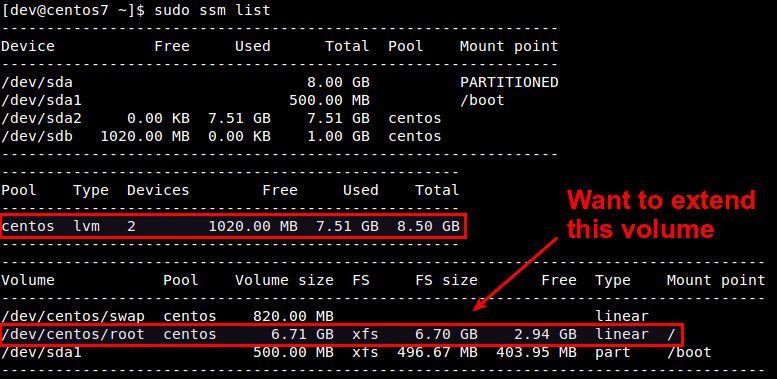This screenshot has width=777, height=379.
Task: Select the '/dev/sda2' device name
Action: tap(42, 118)
